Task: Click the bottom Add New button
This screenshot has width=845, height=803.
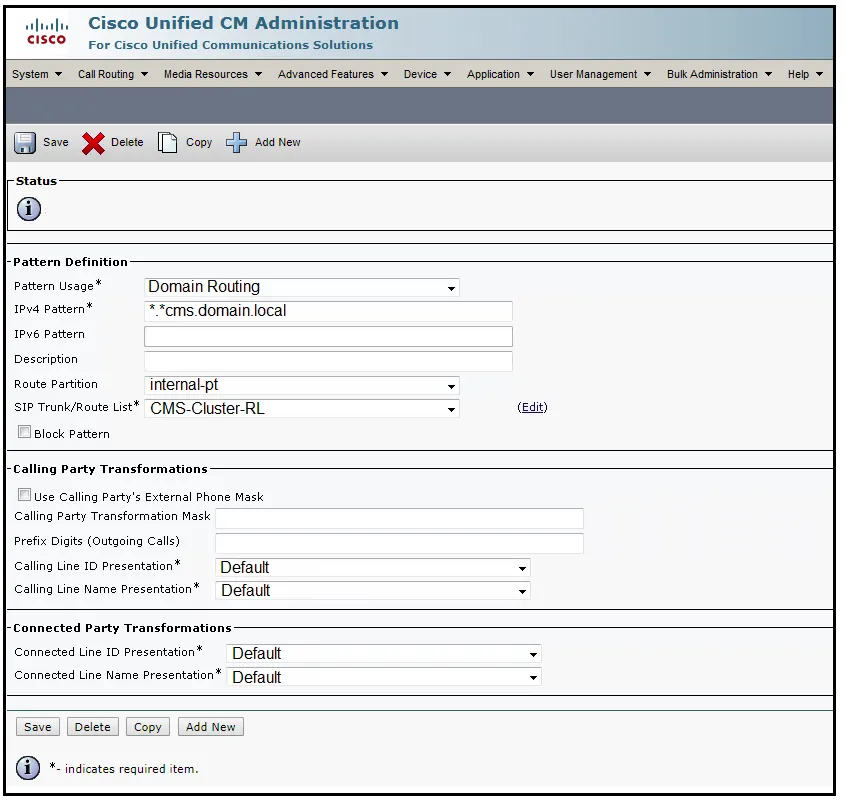Action: click(211, 727)
